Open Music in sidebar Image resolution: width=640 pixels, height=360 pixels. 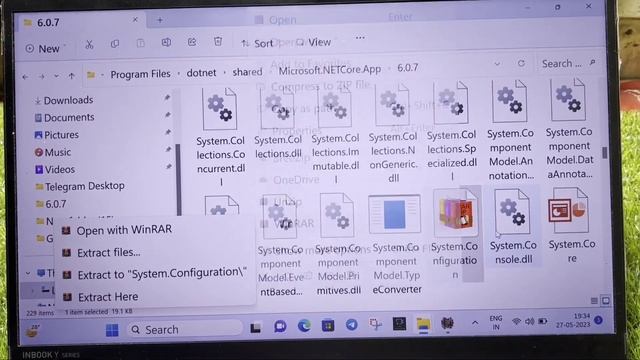pyautogui.click(x=53, y=152)
